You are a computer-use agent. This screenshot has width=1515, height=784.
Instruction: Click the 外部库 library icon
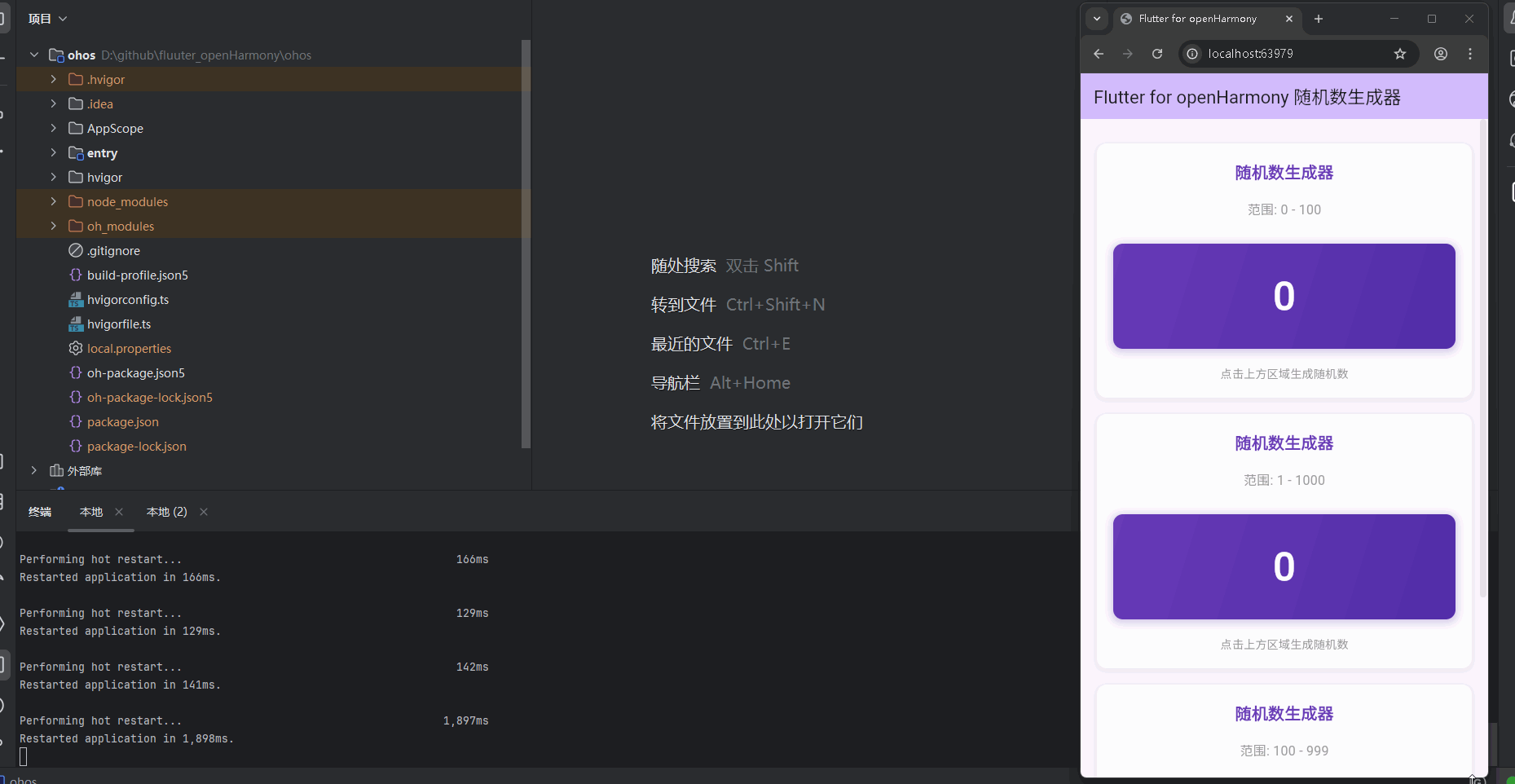56,470
